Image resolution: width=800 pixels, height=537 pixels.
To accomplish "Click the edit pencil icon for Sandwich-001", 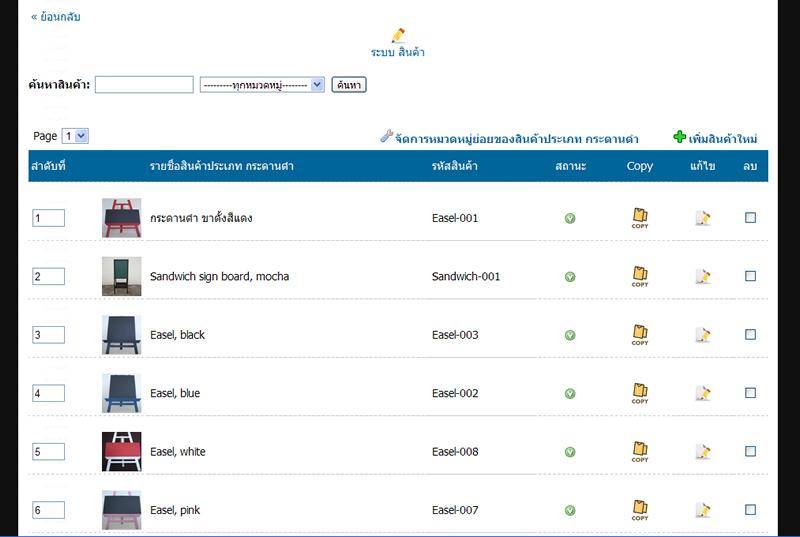I will tap(703, 277).
